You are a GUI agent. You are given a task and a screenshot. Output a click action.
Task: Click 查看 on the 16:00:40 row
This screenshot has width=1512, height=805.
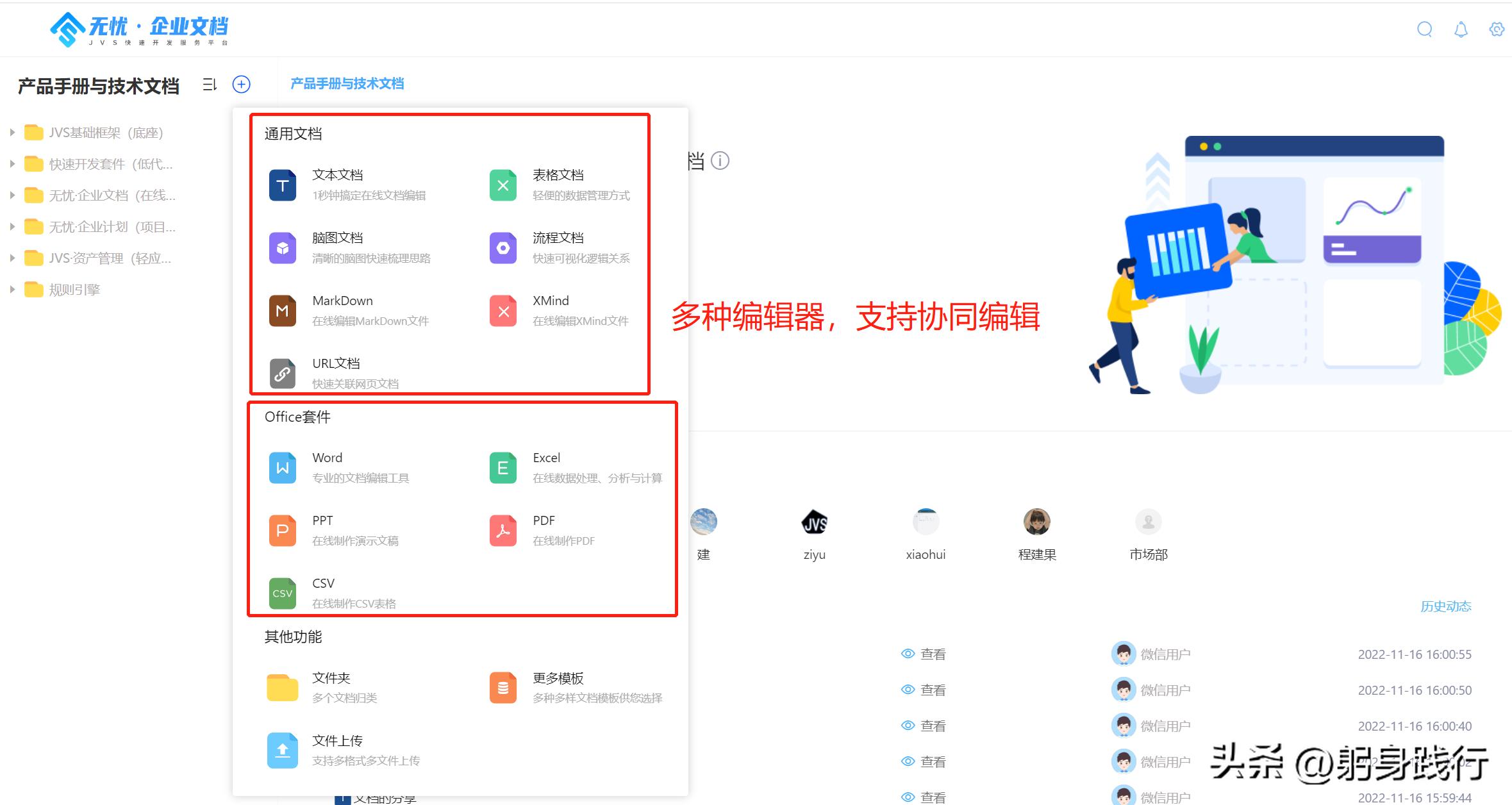coord(924,726)
